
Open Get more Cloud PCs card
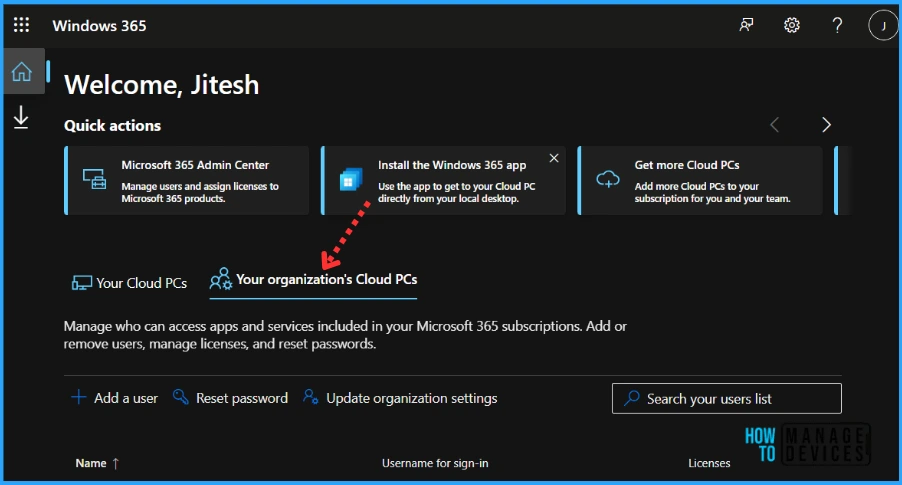click(x=700, y=181)
